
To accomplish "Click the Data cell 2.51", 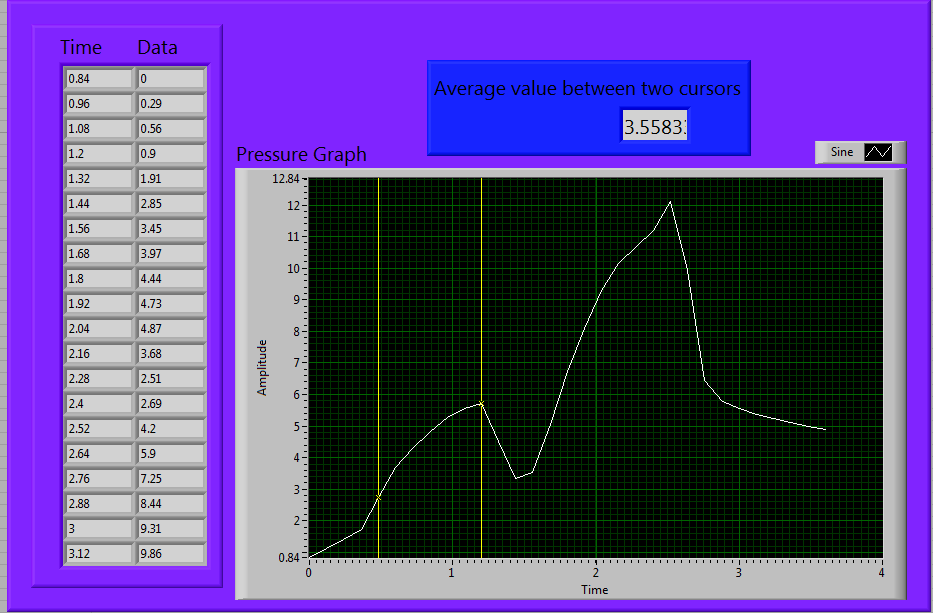I will [171, 379].
